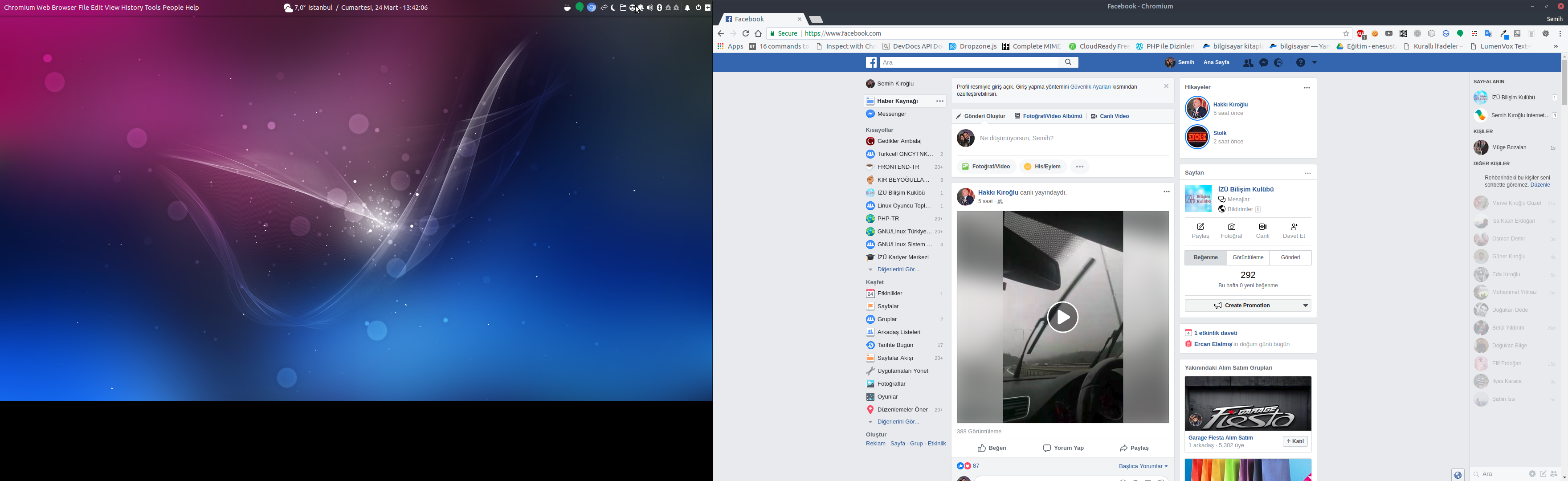Open the Başlıca Yorumlar sort dropdown
The width and height of the screenshot is (1568, 481).
pyautogui.click(x=1143, y=466)
